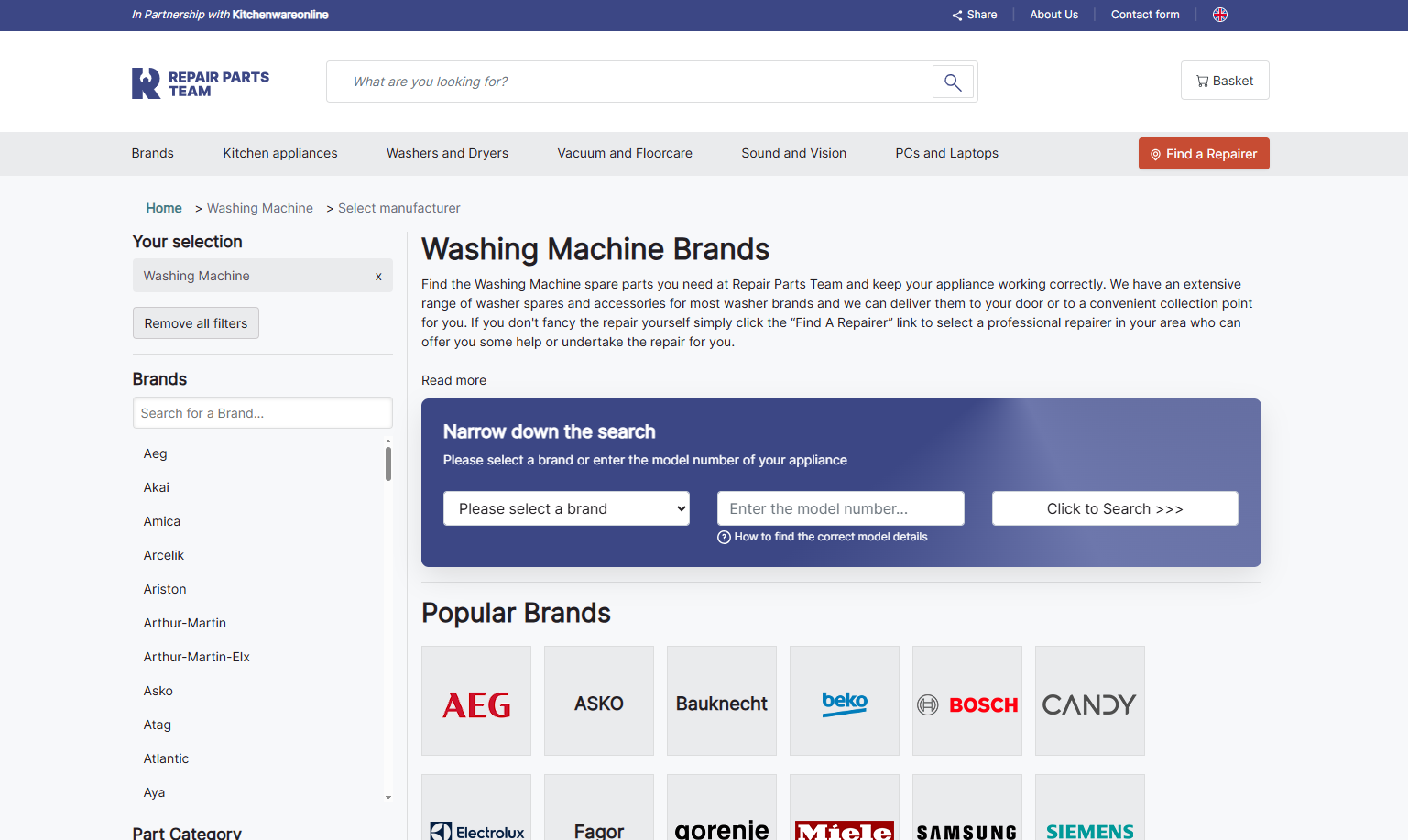
Task: Click the 'Click to Search >>>' button
Action: coord(1115,508)
